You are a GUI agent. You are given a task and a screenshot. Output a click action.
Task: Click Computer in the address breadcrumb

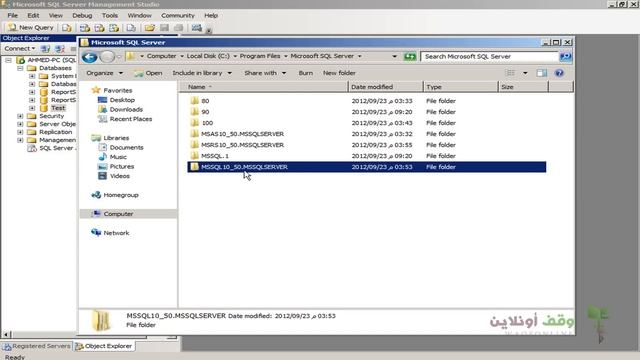click(161, 56)
